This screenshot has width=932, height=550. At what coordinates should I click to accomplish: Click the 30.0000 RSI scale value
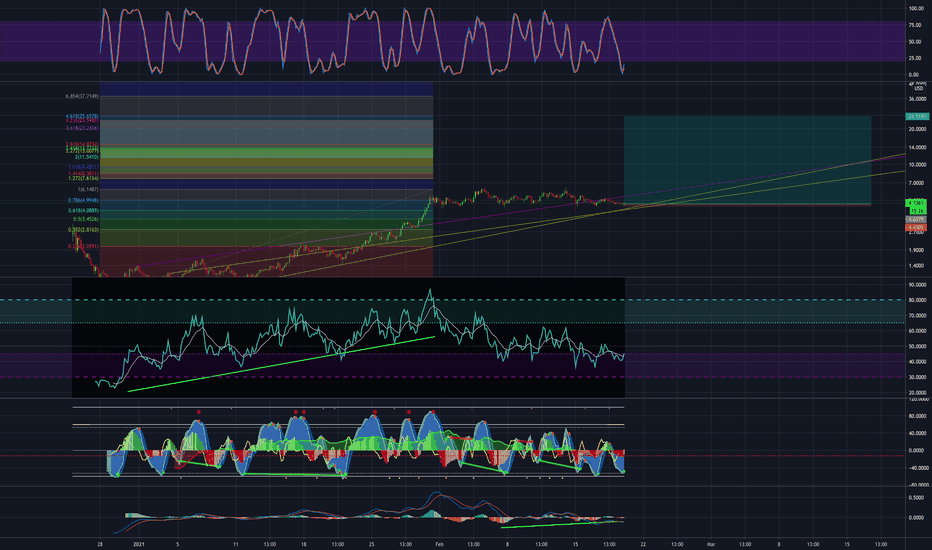click(917, 378)
